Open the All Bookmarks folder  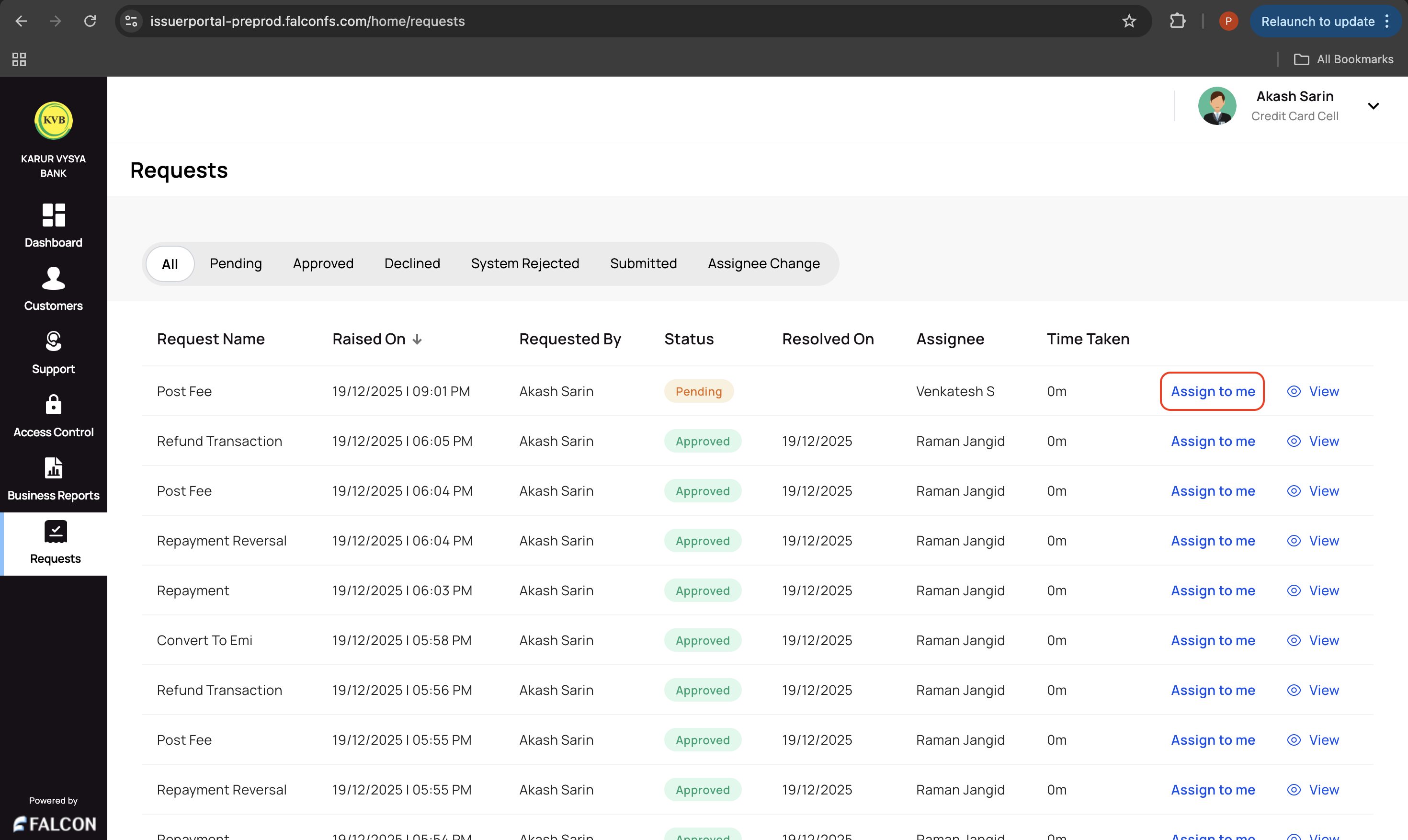coord(1343,59)
